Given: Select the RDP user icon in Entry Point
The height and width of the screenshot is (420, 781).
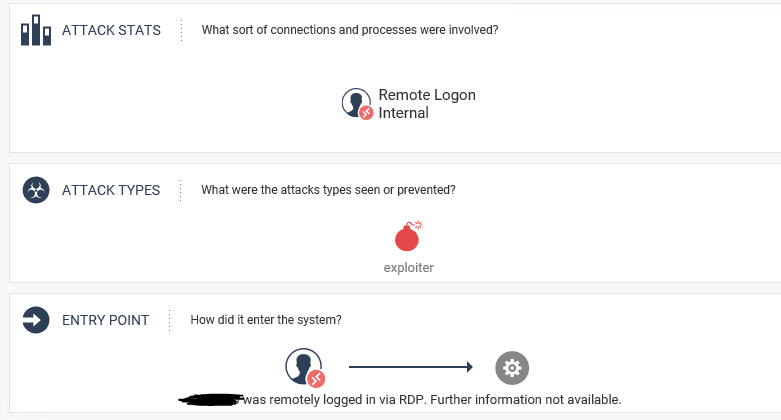Looking at the screenshot, I should coord(305,368).
